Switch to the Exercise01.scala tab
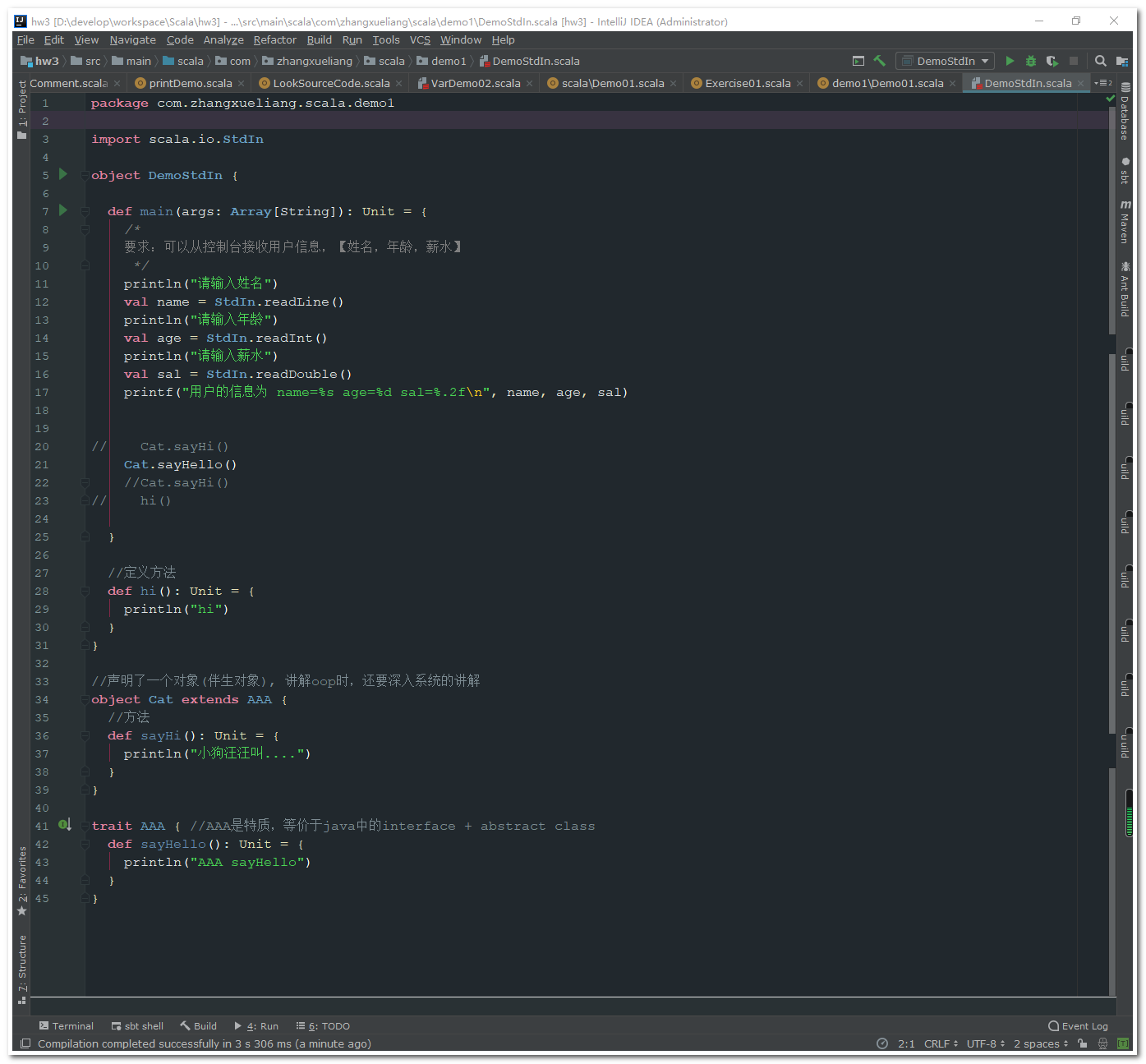 click(x=748, y=83)
